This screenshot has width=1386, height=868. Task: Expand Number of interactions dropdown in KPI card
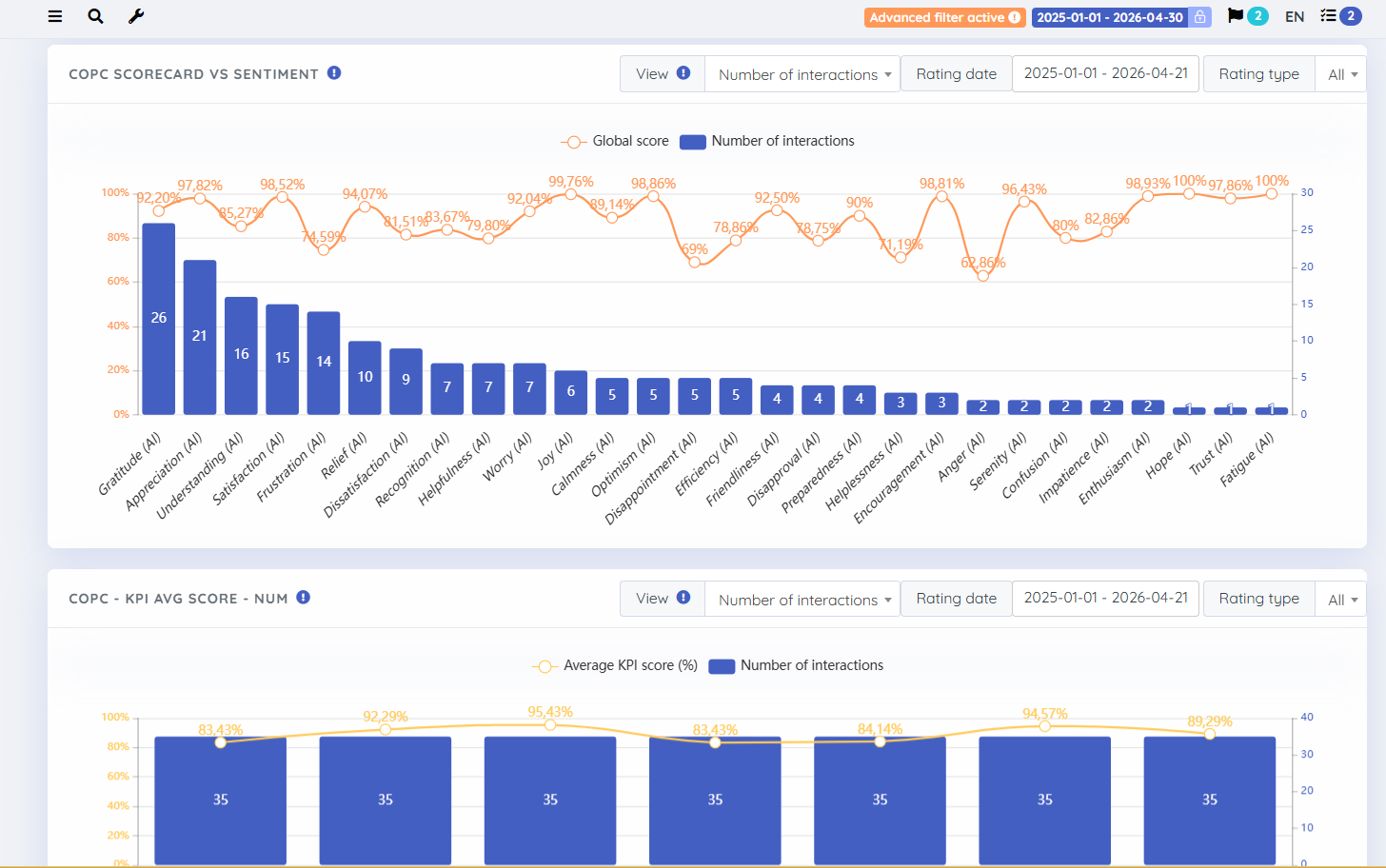[x=802, y=600]
